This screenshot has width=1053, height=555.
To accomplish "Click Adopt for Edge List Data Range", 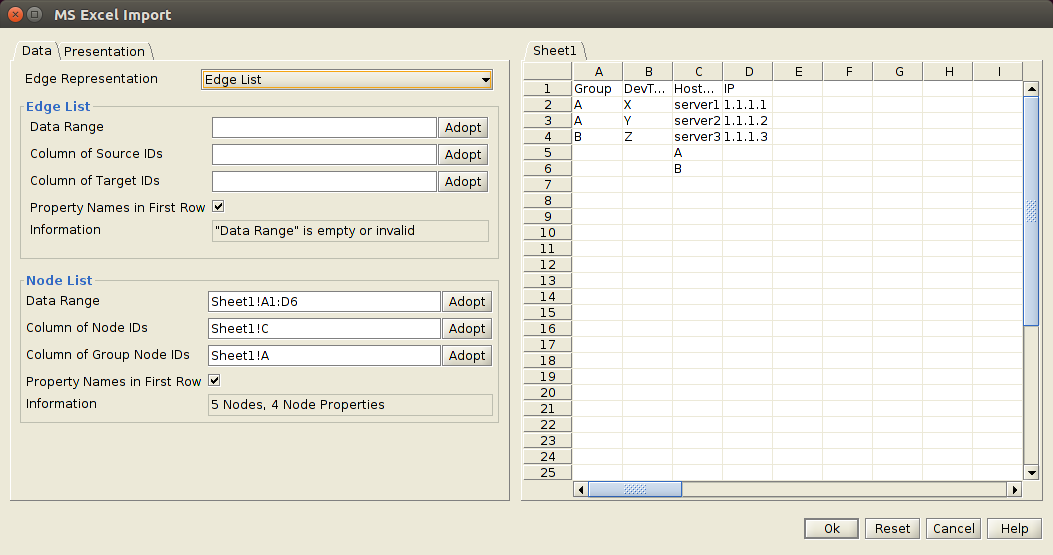I will [x=463, y=128].
